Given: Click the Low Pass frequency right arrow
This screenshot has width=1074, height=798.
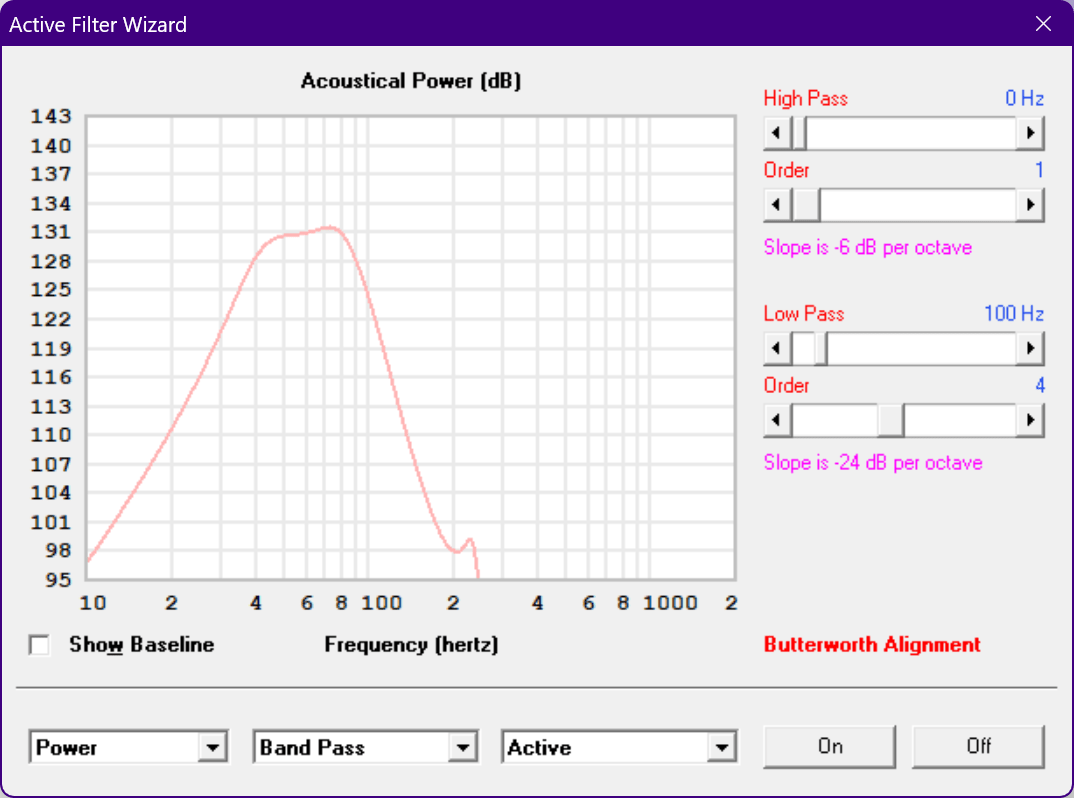Looking at the screenshot, I should [x=1030, y=349].
